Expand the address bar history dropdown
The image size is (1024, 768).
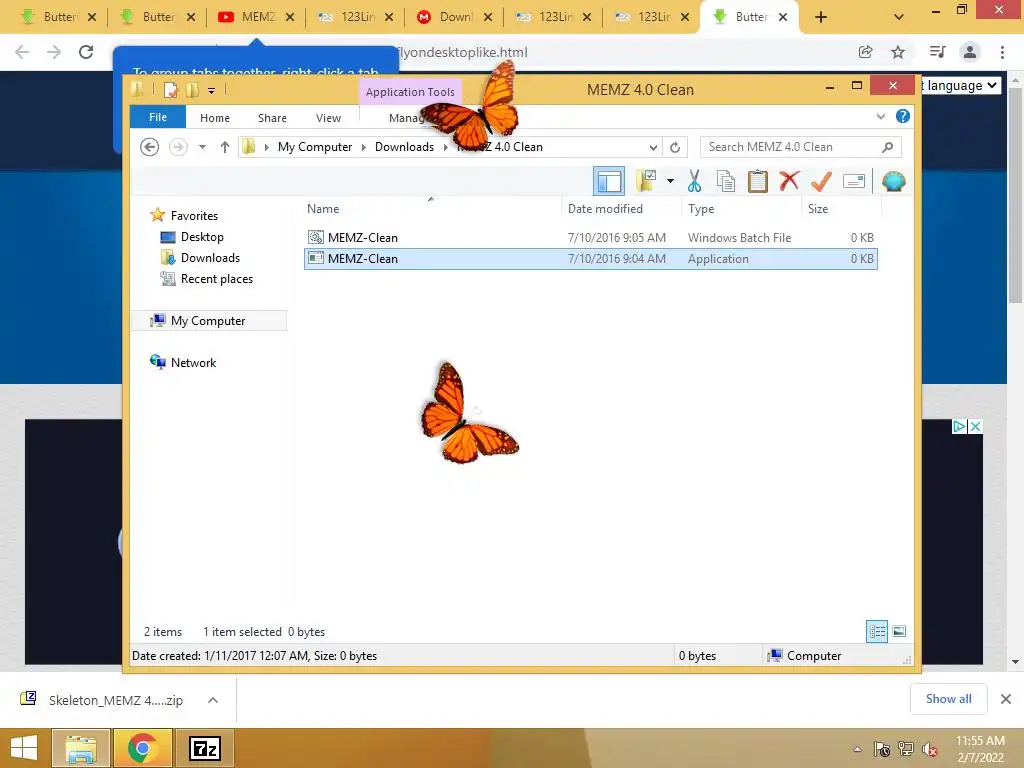click(652, 147)
